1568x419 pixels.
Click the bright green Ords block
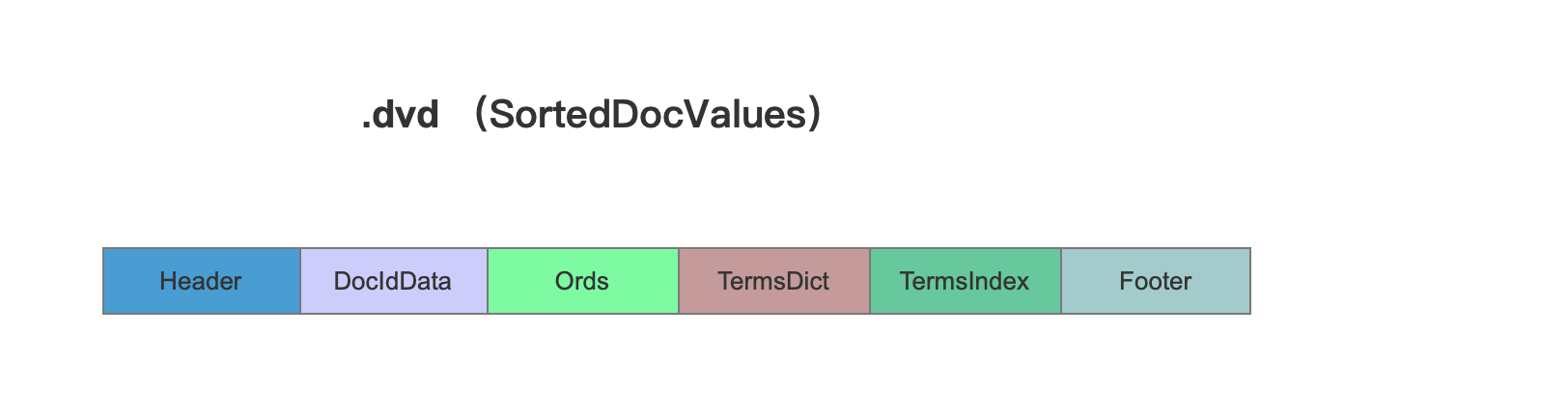[583, 281]
